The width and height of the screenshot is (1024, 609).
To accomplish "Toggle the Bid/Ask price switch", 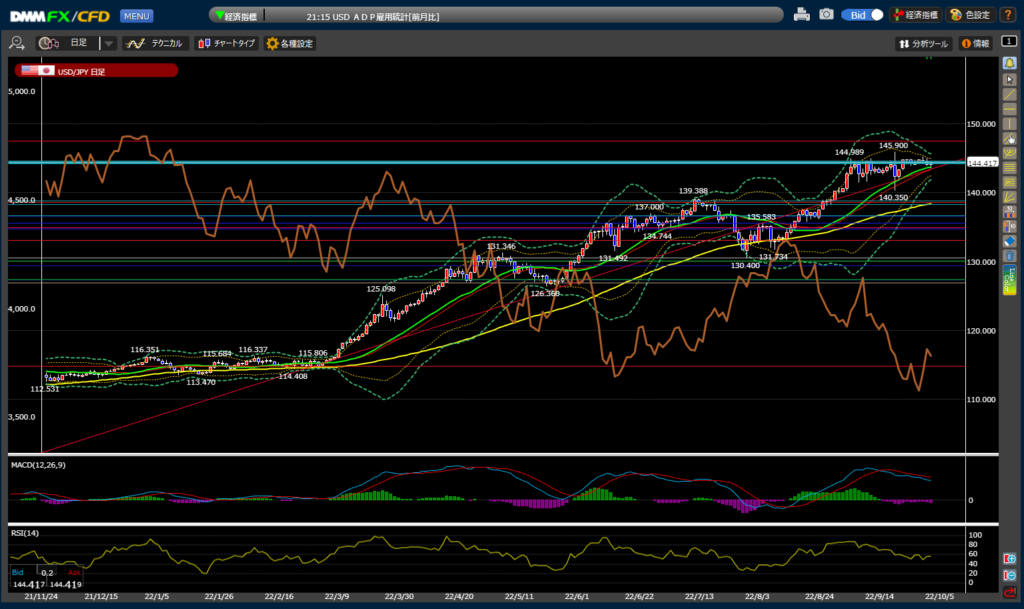I will point(863,15).
